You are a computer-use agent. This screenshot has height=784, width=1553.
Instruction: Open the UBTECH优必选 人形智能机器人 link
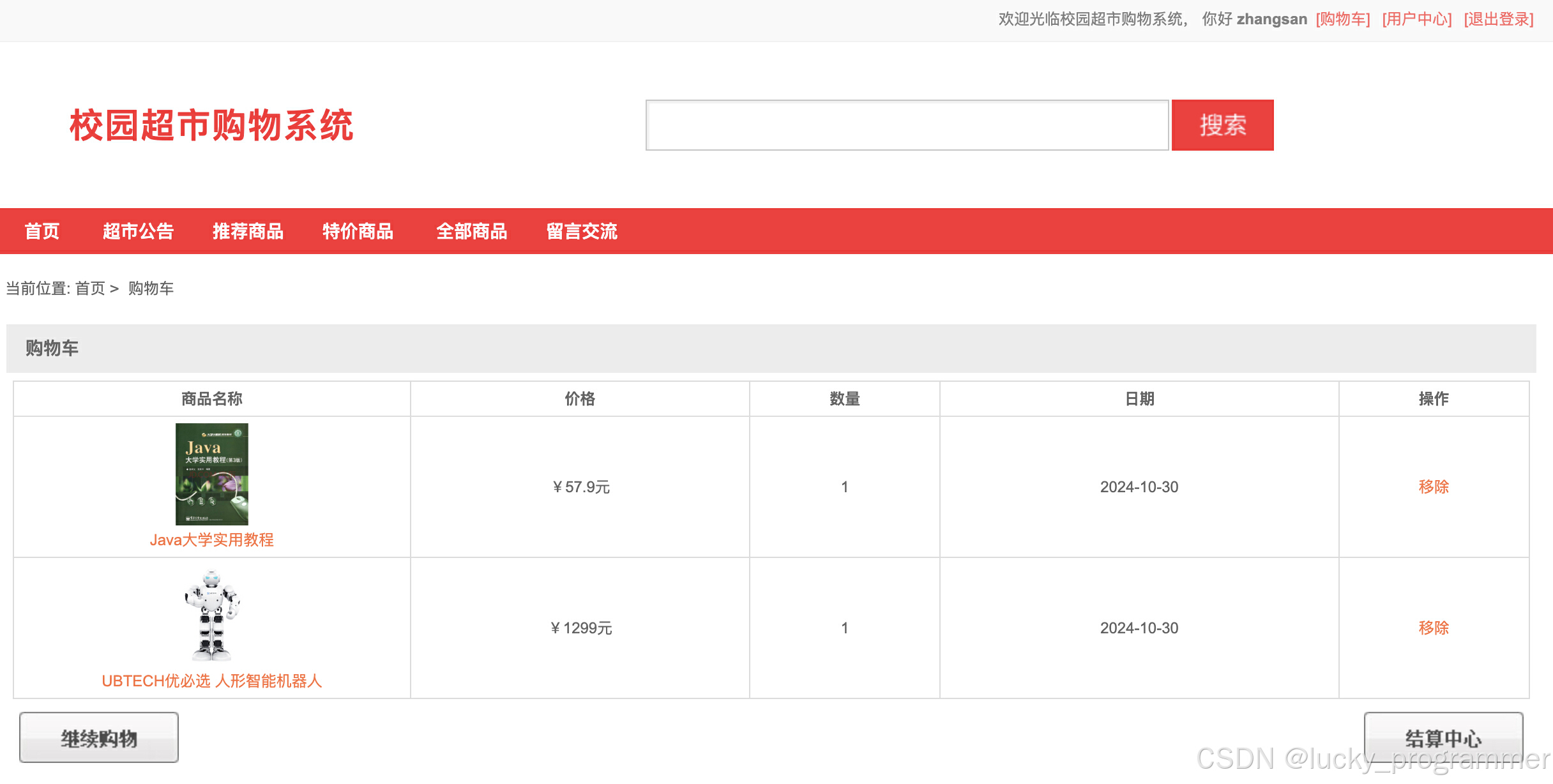[x=211, y=681]
